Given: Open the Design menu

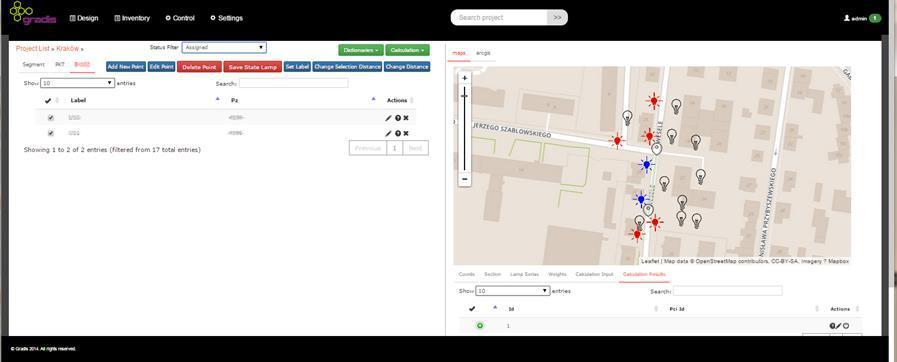Looking at the screenshot, I should pyautogui.click(x=84, y=18).
